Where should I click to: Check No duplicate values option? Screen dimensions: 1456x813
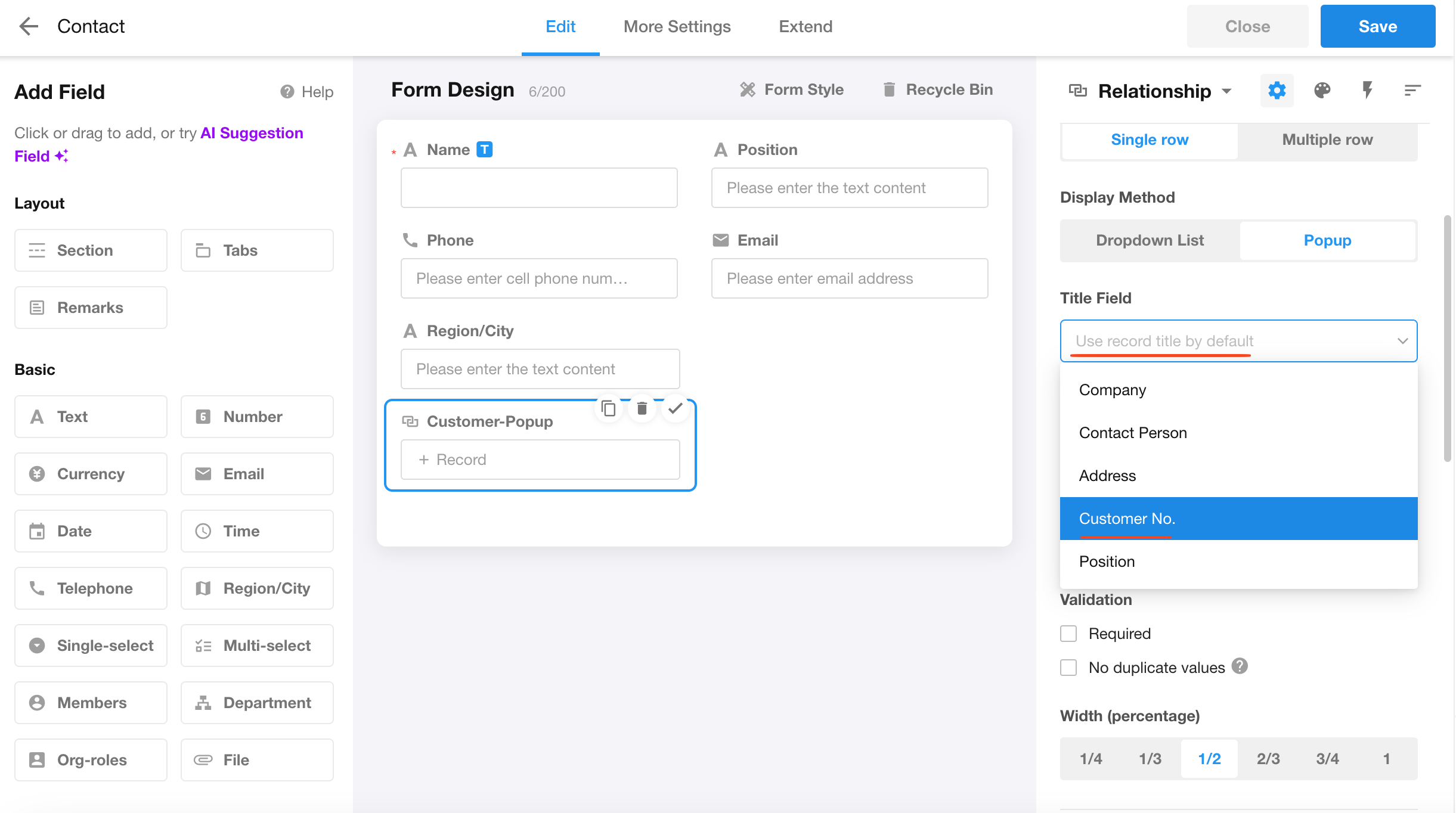[x=1068, y=668]
